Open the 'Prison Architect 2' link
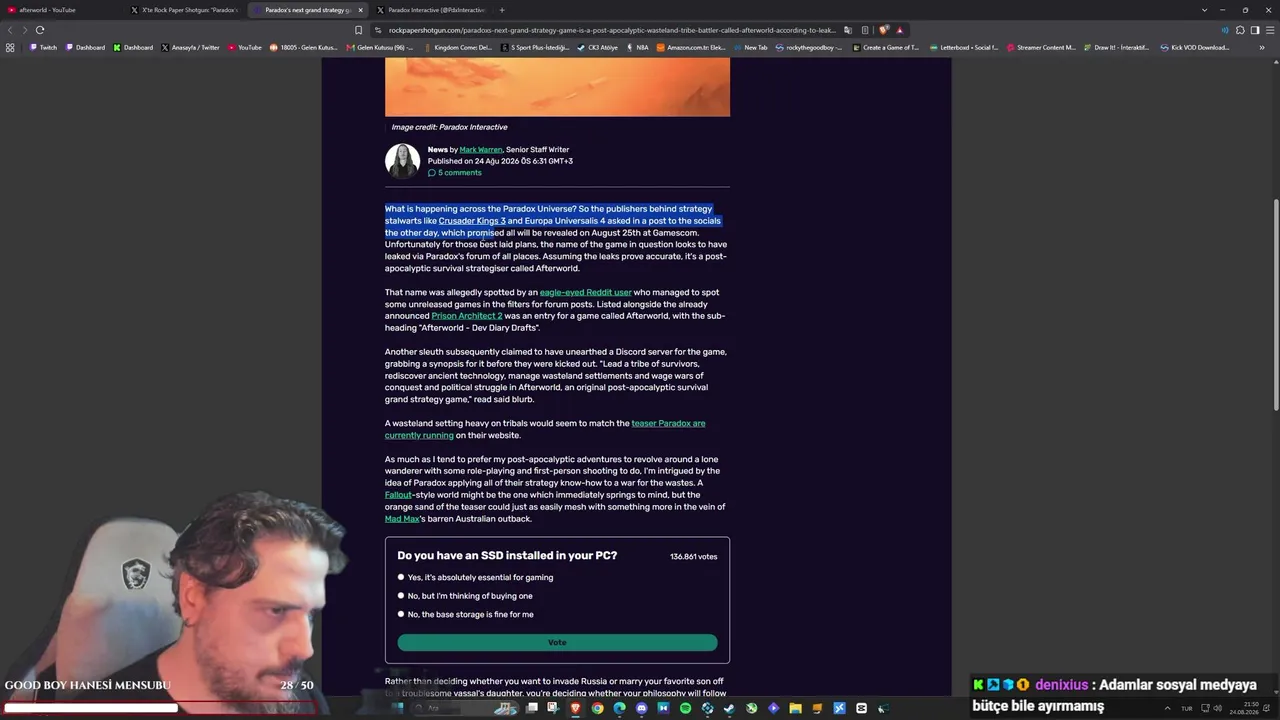The width and height of the screenshot is (1280, 720). [467, 316]
